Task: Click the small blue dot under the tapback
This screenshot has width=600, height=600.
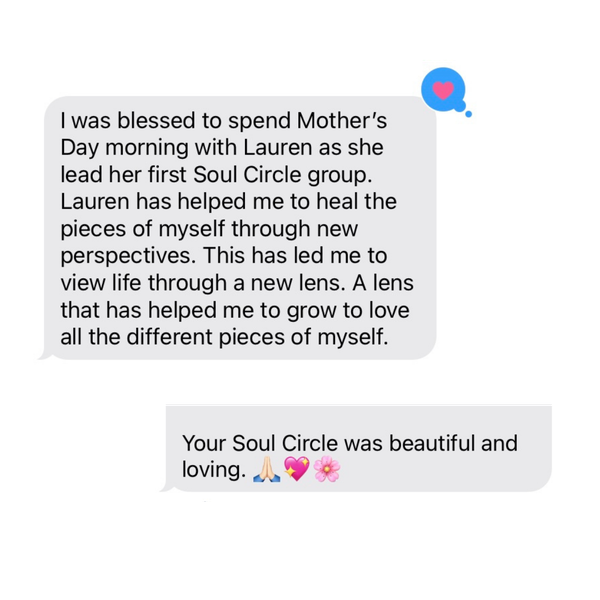Action: [x=468, y=114]
